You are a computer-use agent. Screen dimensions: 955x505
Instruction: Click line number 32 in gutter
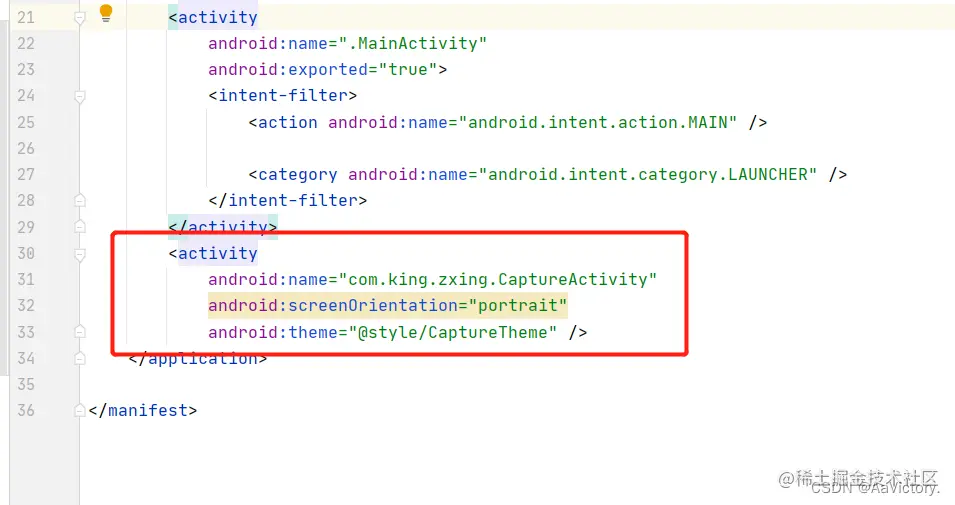pos(26,305)
